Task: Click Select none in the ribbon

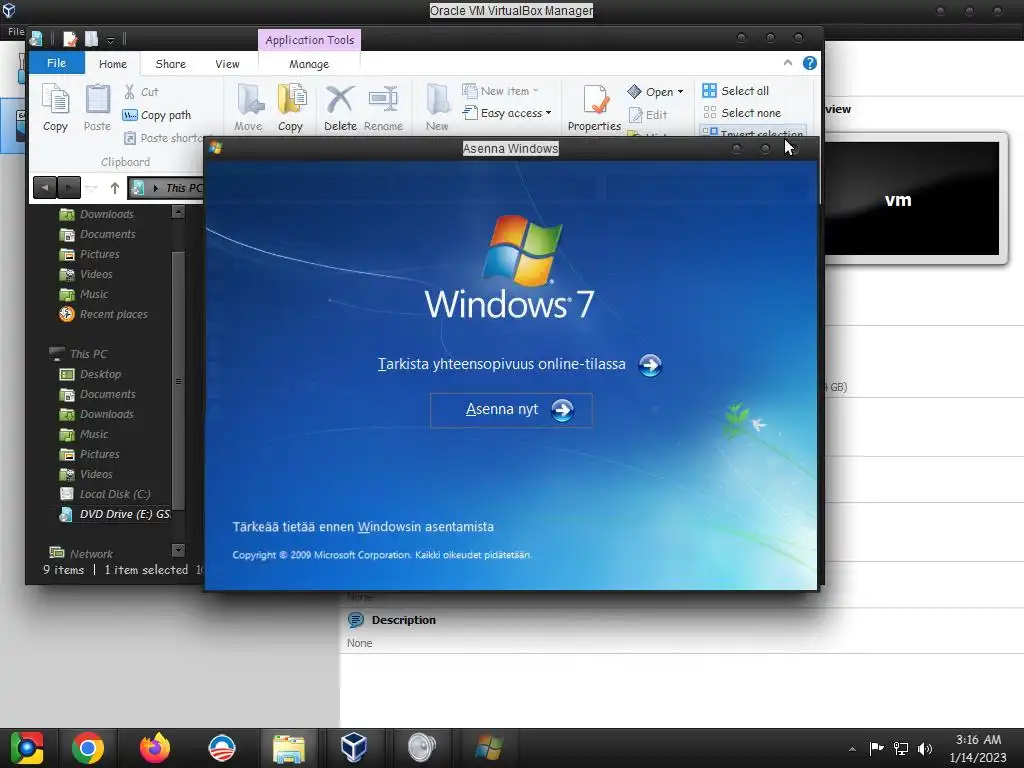Action: click(742, 112)
